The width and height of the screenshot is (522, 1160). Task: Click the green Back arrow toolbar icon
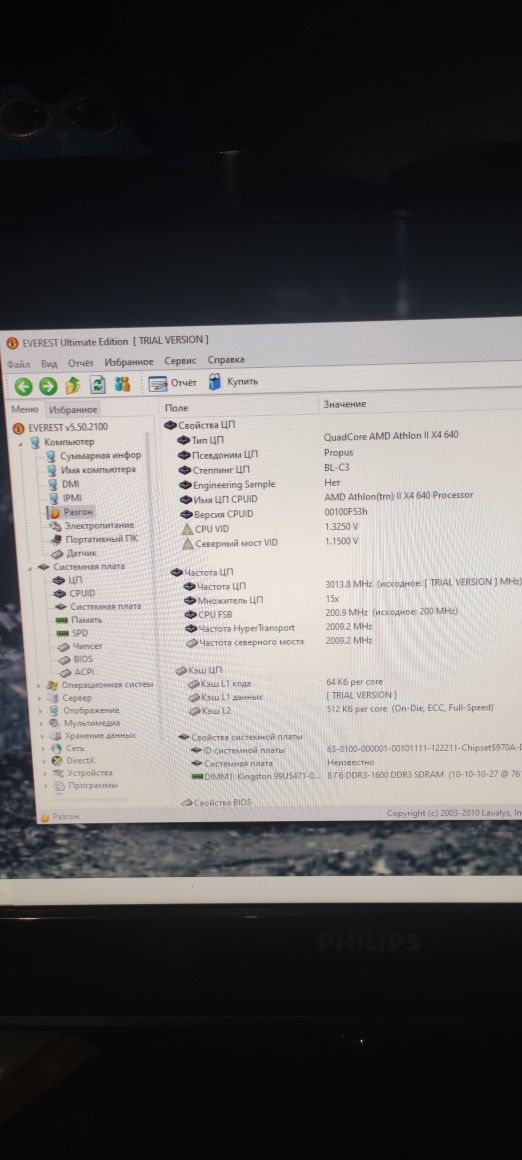tap(24, 385)
